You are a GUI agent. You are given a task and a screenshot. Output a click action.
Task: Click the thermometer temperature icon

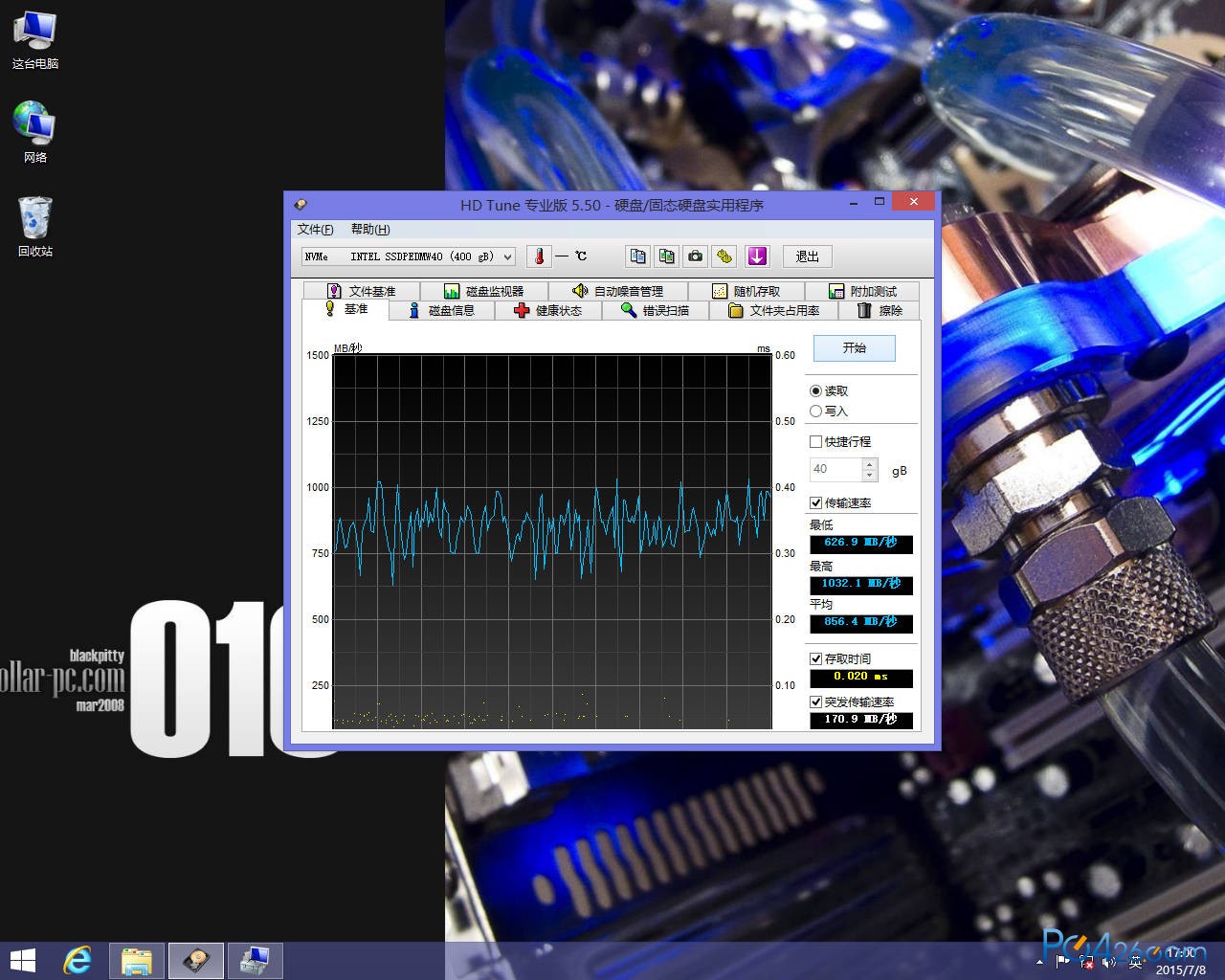539,256
